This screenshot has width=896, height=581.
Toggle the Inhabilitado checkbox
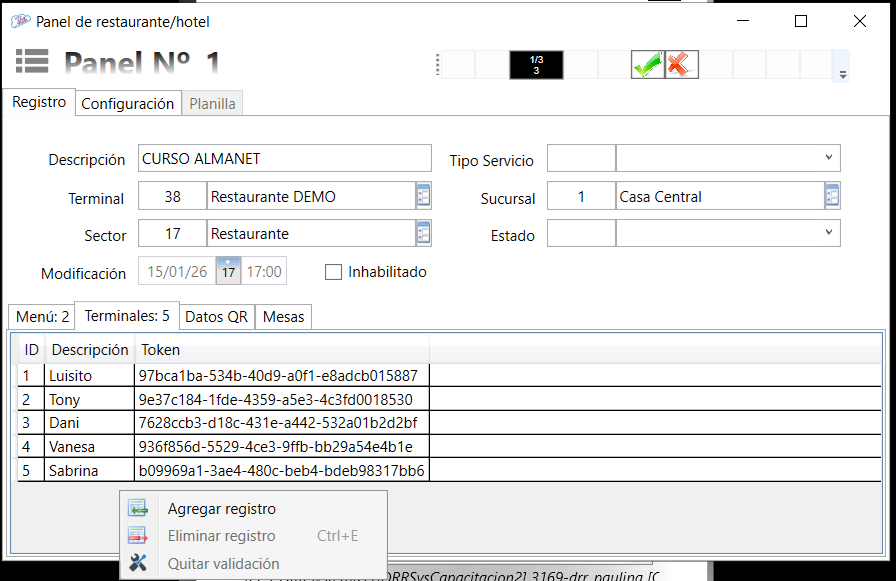coord(334,272)
